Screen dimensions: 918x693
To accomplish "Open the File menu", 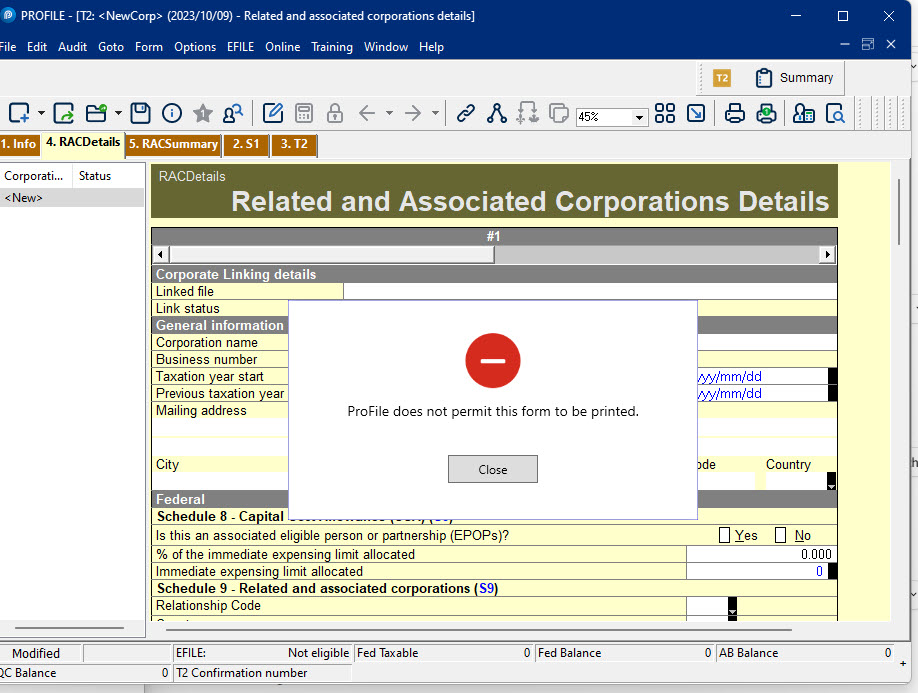I will [8, 47].
